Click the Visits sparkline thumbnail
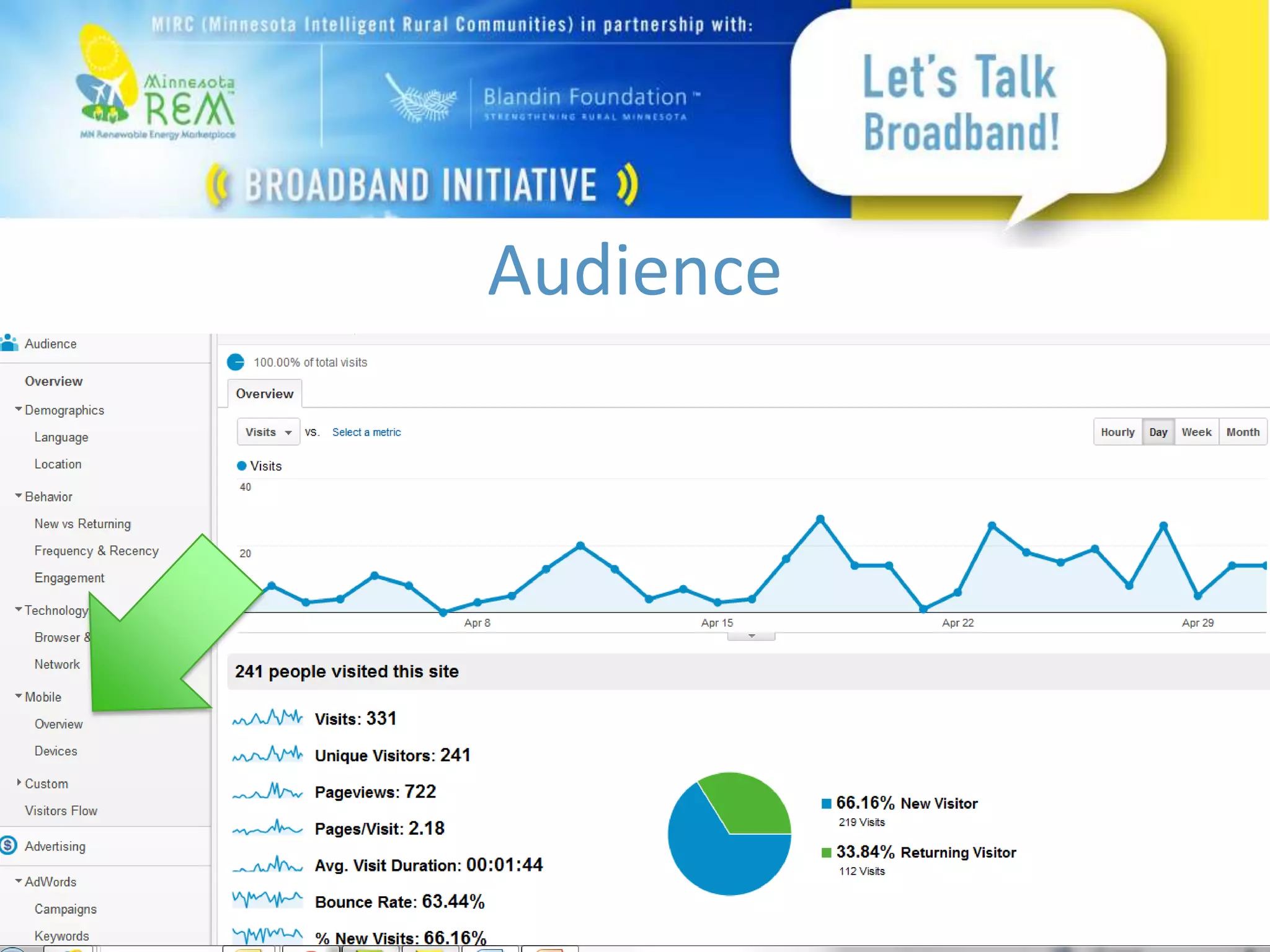 (267, 718)
